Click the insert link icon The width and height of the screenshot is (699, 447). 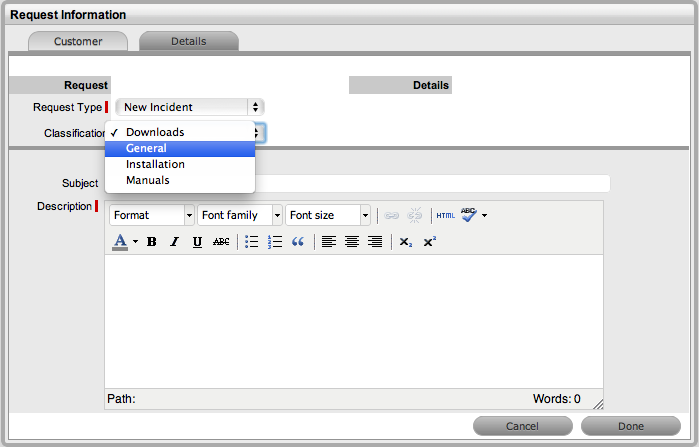[391, 216]
